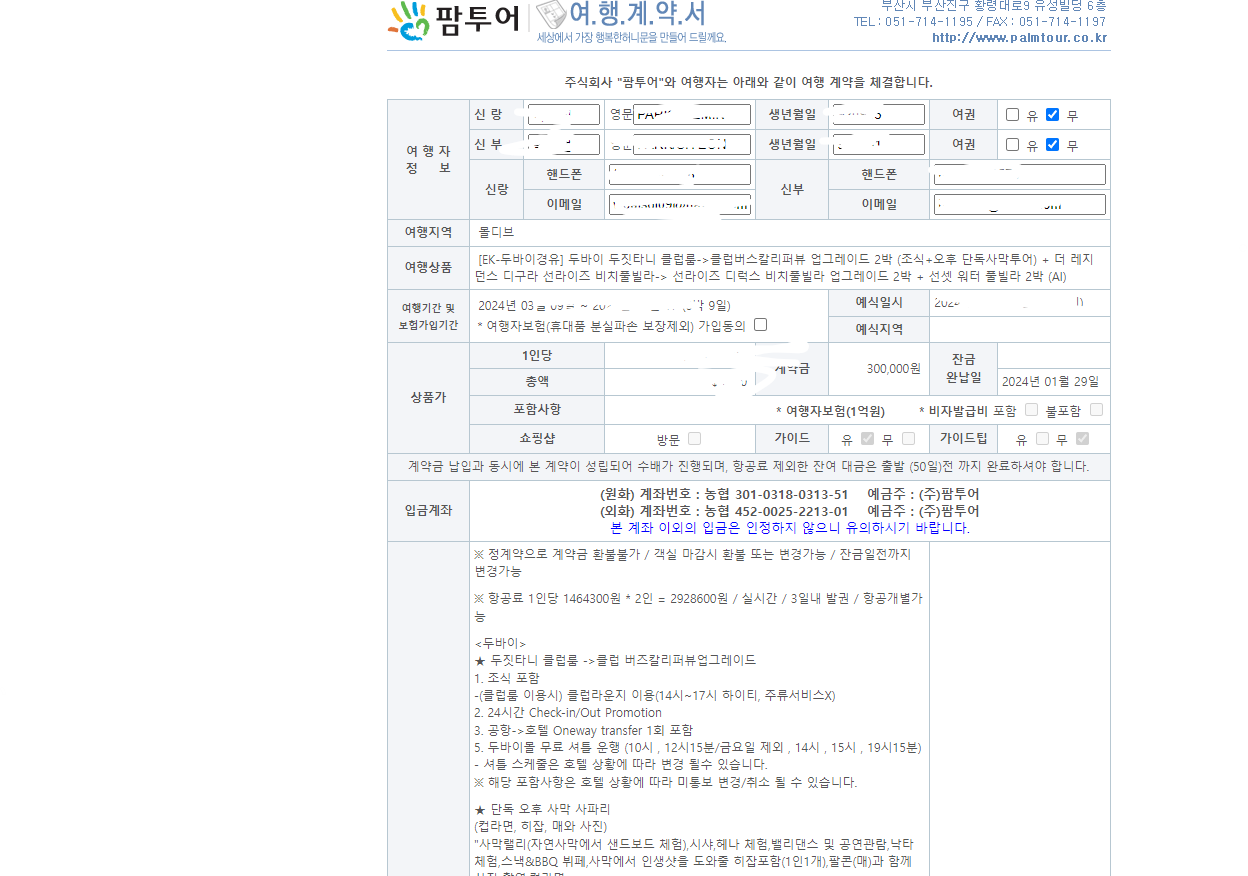1248x876 pixels.
Task: Click the groom's name input field
Action: coord(564,115)
